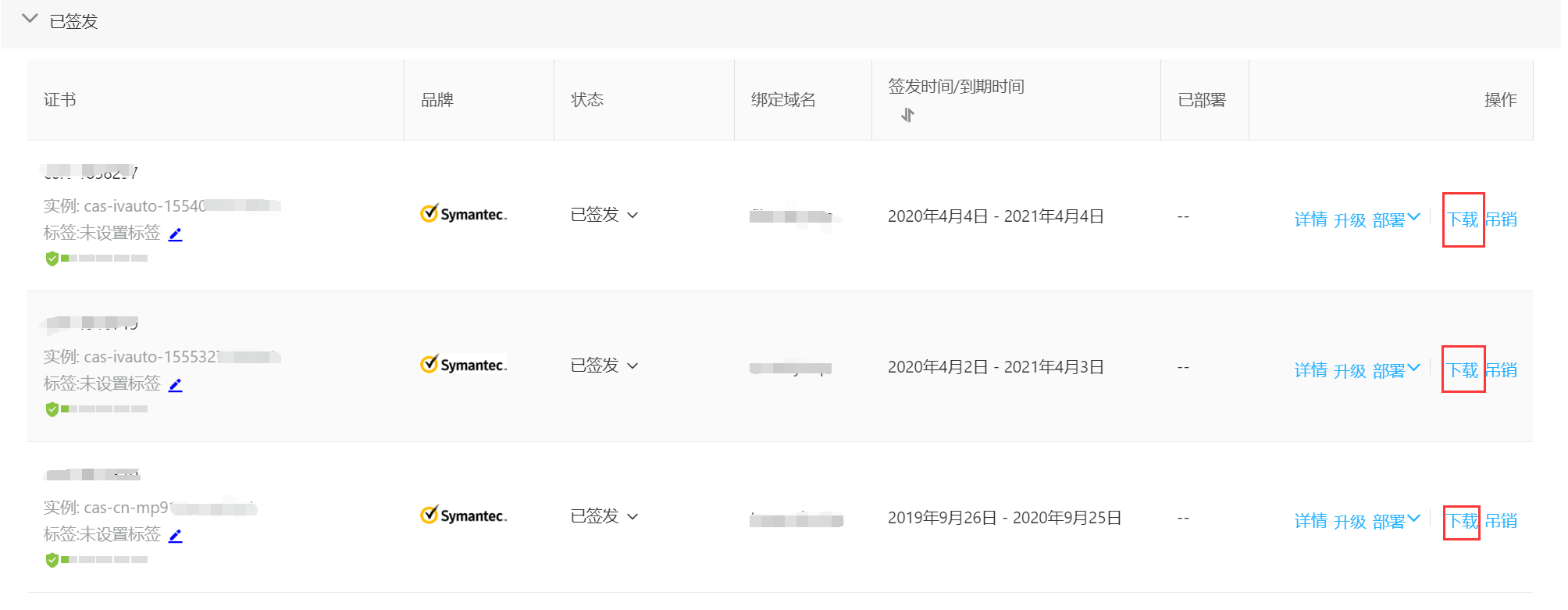1568x610 pixels.
Task: Click the 签发时间/到期时间 column header
Action: pos(956,87)
